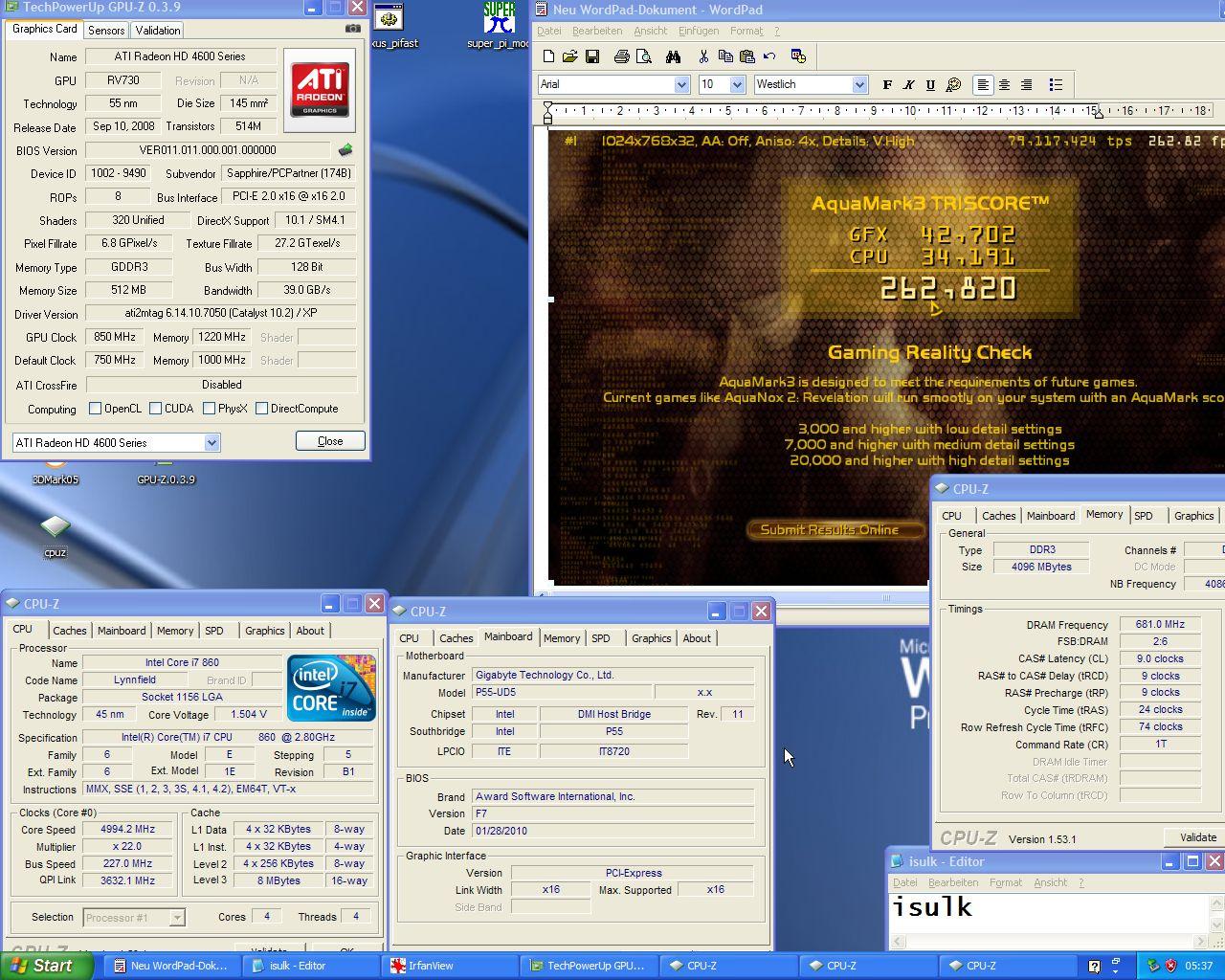
Task: Enable the DirectCompute checkbox in GPU-Z
Action: click(x=261, y=409)
